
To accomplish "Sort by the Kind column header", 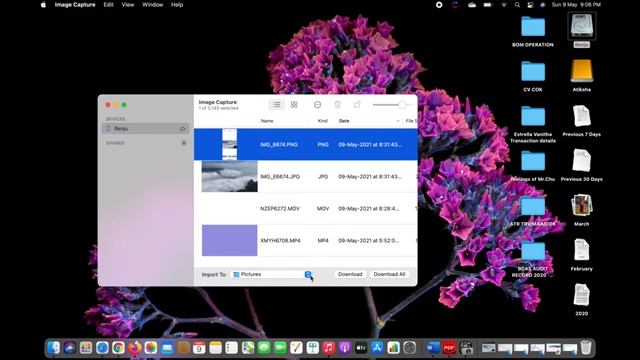I will (x=322, y=121).
